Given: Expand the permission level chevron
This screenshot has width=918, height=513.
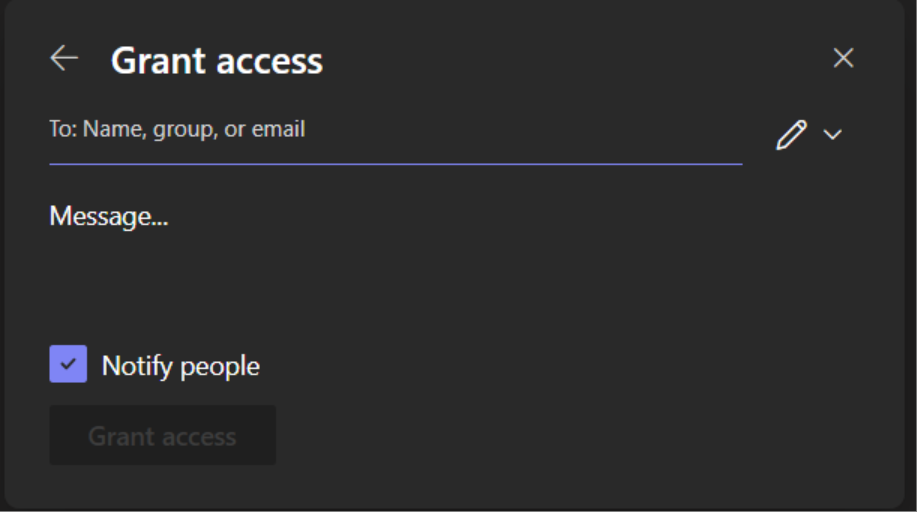Looking at the screenshot, I should coord(833,135).
